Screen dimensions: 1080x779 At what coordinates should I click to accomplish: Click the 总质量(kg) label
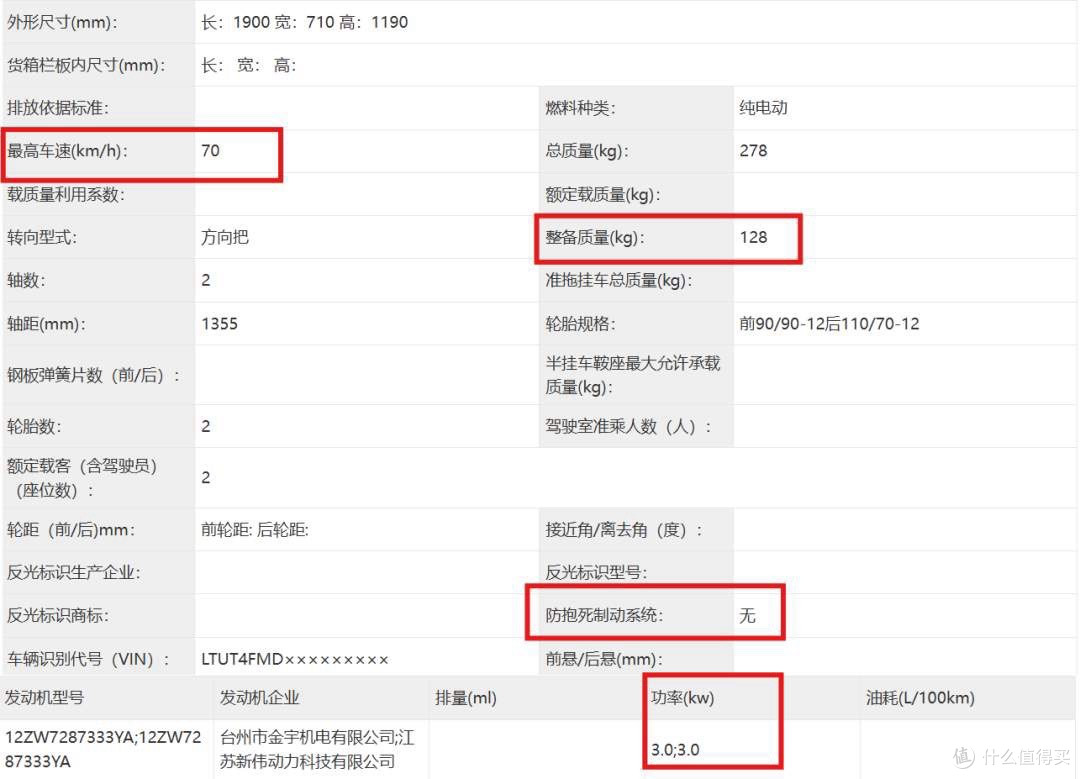click(x=586, y=151)
